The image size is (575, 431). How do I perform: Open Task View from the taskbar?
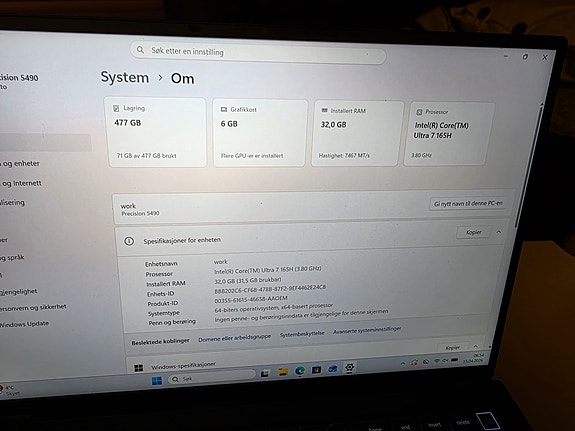265,374
